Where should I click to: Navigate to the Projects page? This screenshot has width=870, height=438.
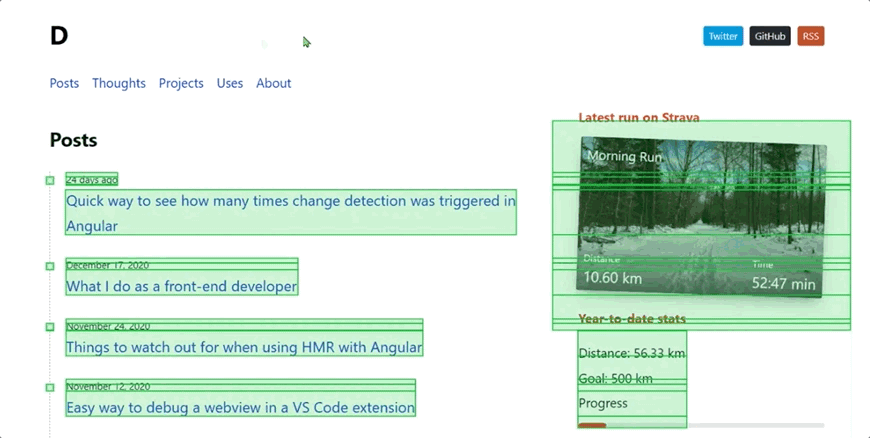pyautogui.click(x=181, y=83)
